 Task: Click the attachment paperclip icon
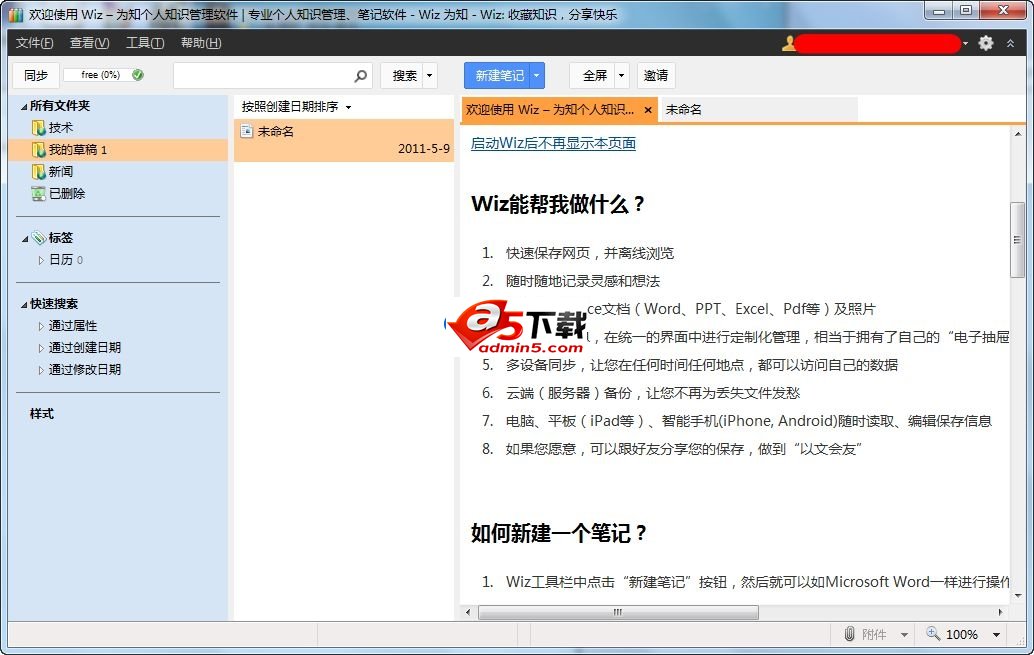849,634
